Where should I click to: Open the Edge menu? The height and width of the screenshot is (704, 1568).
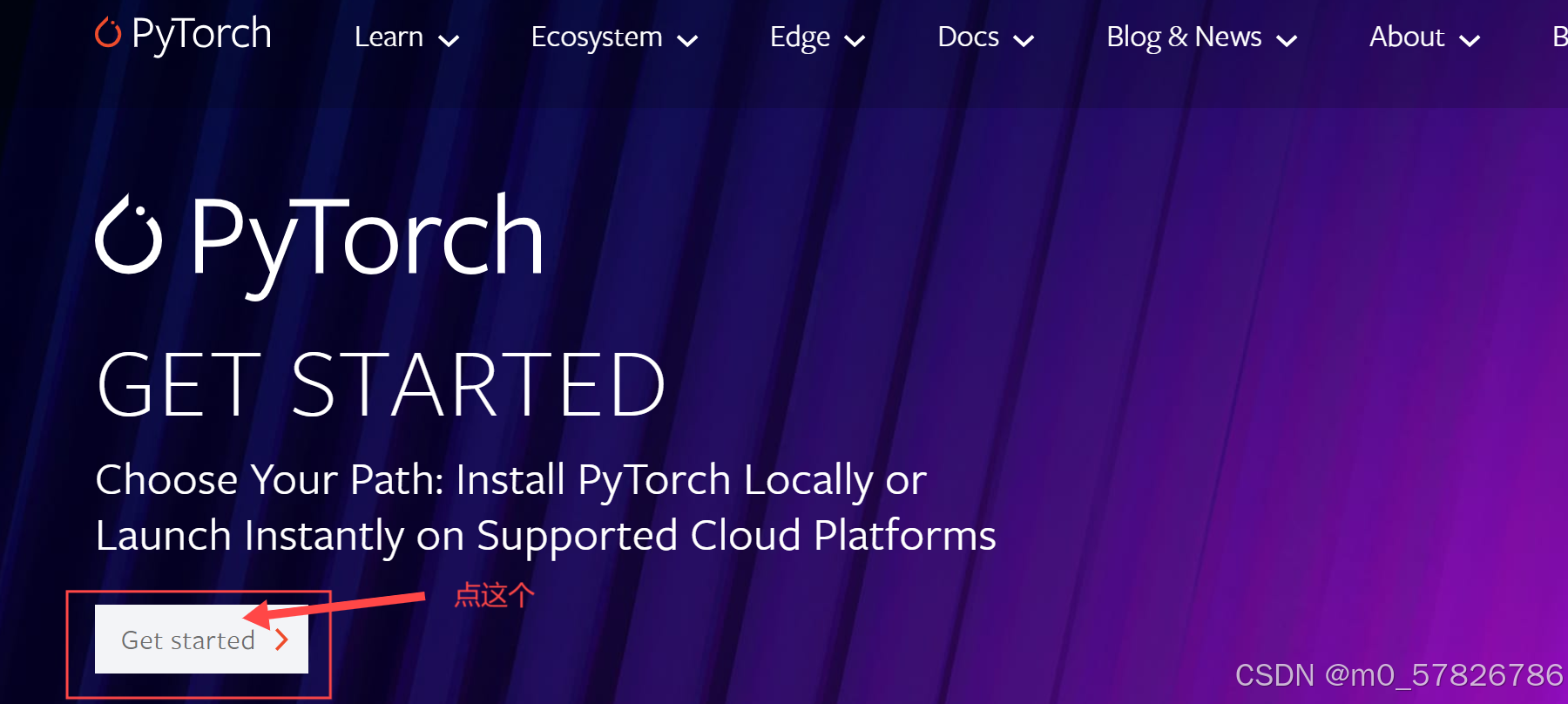tap(800, 37)
